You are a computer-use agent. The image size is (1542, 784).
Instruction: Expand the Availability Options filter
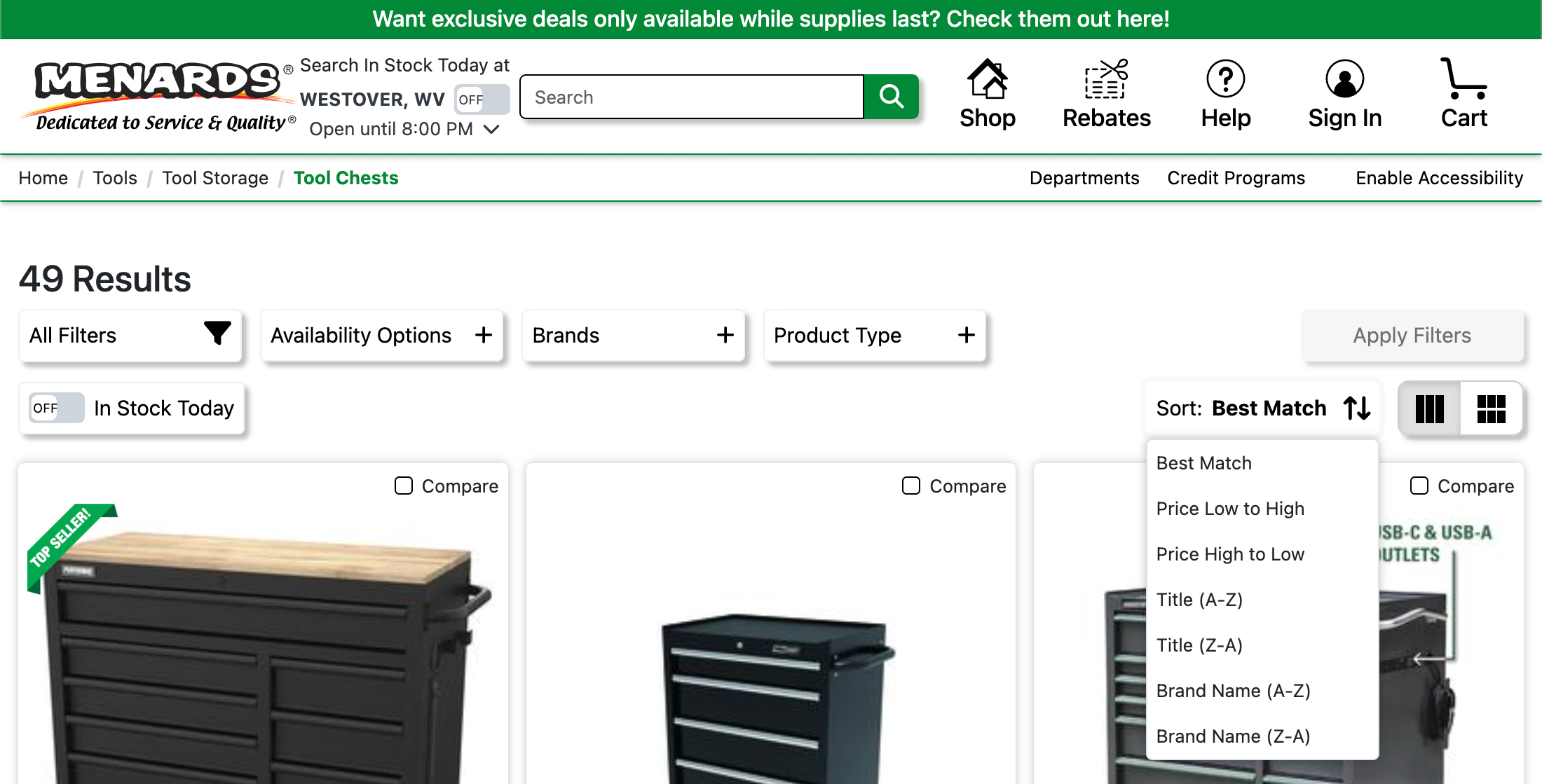484,335
